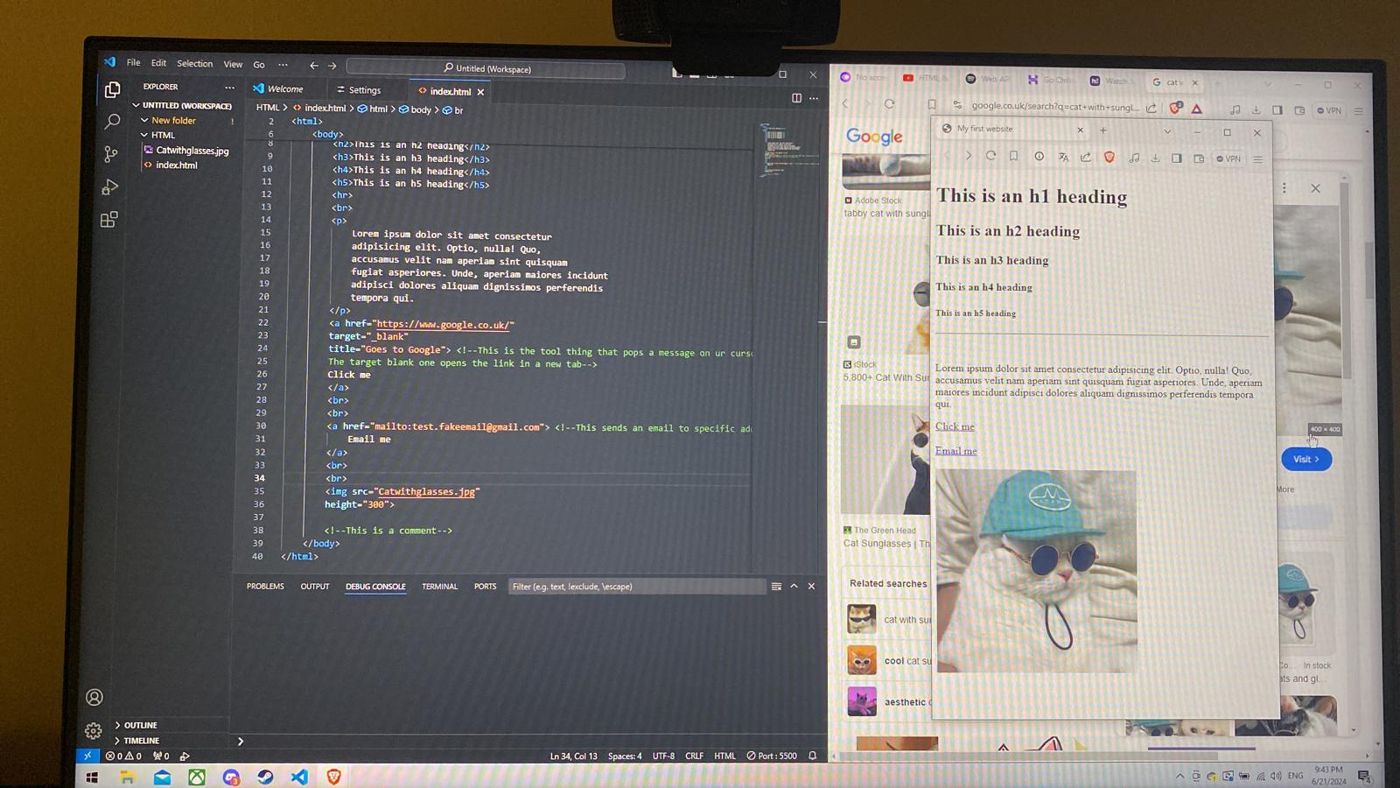Screen dimensions: 1400x788
Task: Click the cat with glasses image on the webpage
Action: tap(1036, 571)
